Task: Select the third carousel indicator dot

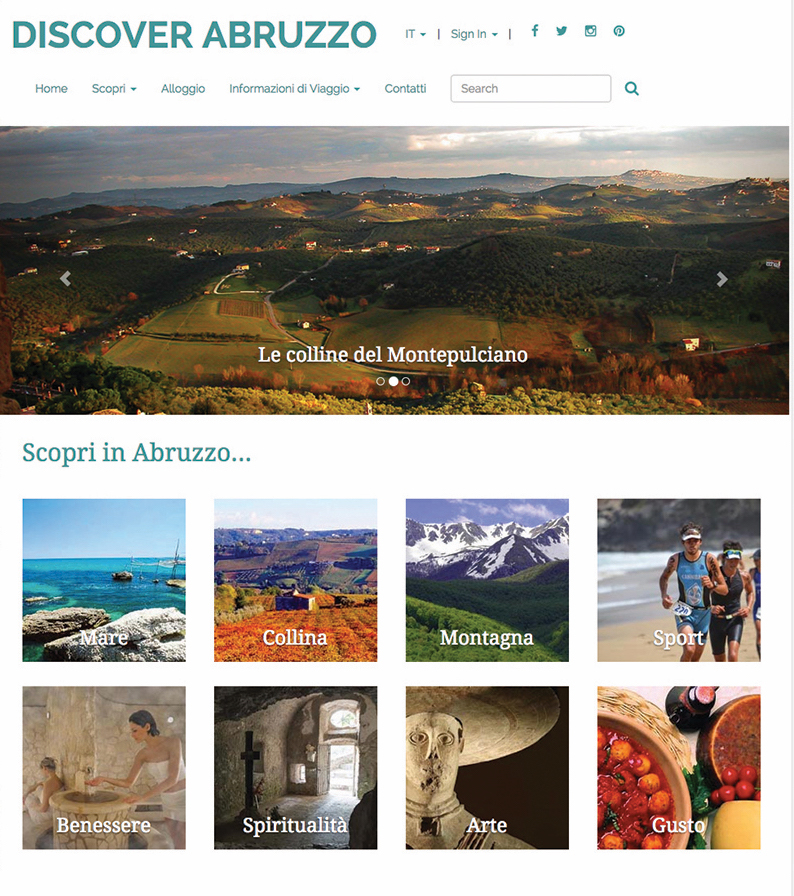Action: click(406, 381)
